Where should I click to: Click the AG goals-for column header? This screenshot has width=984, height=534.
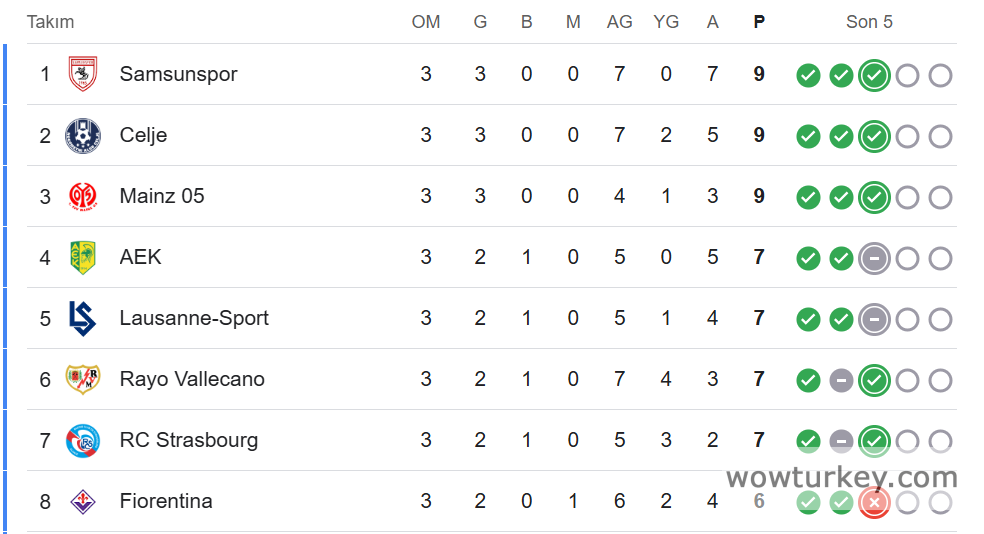coord(619,22)
